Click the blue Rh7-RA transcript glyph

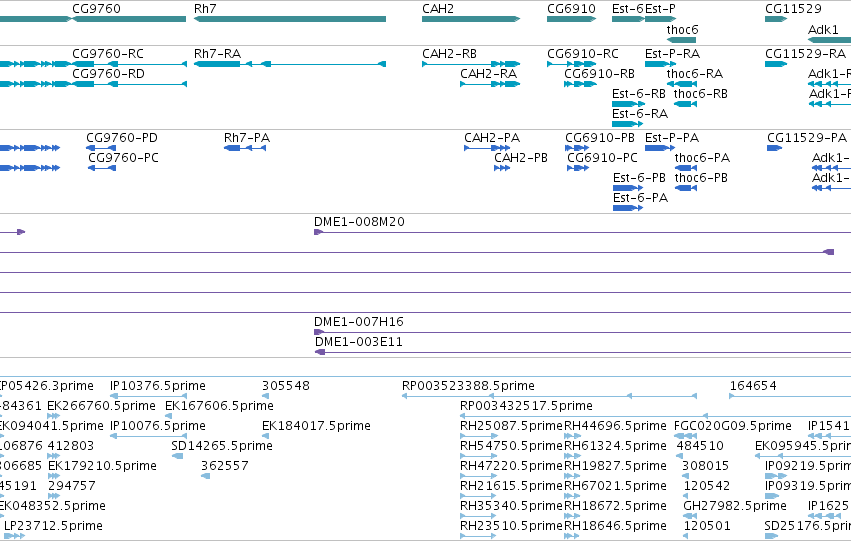pos(290,64)
